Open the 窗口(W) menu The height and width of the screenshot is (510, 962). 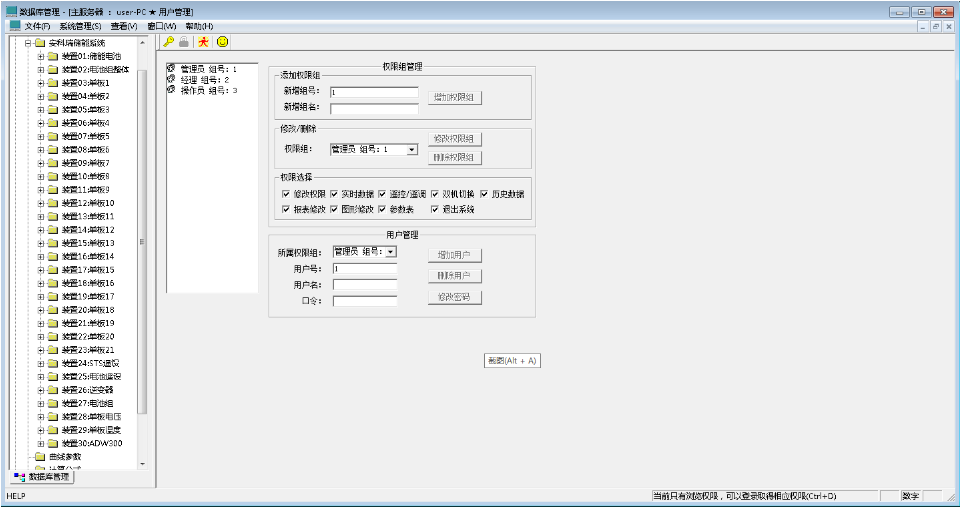(161, 26)
